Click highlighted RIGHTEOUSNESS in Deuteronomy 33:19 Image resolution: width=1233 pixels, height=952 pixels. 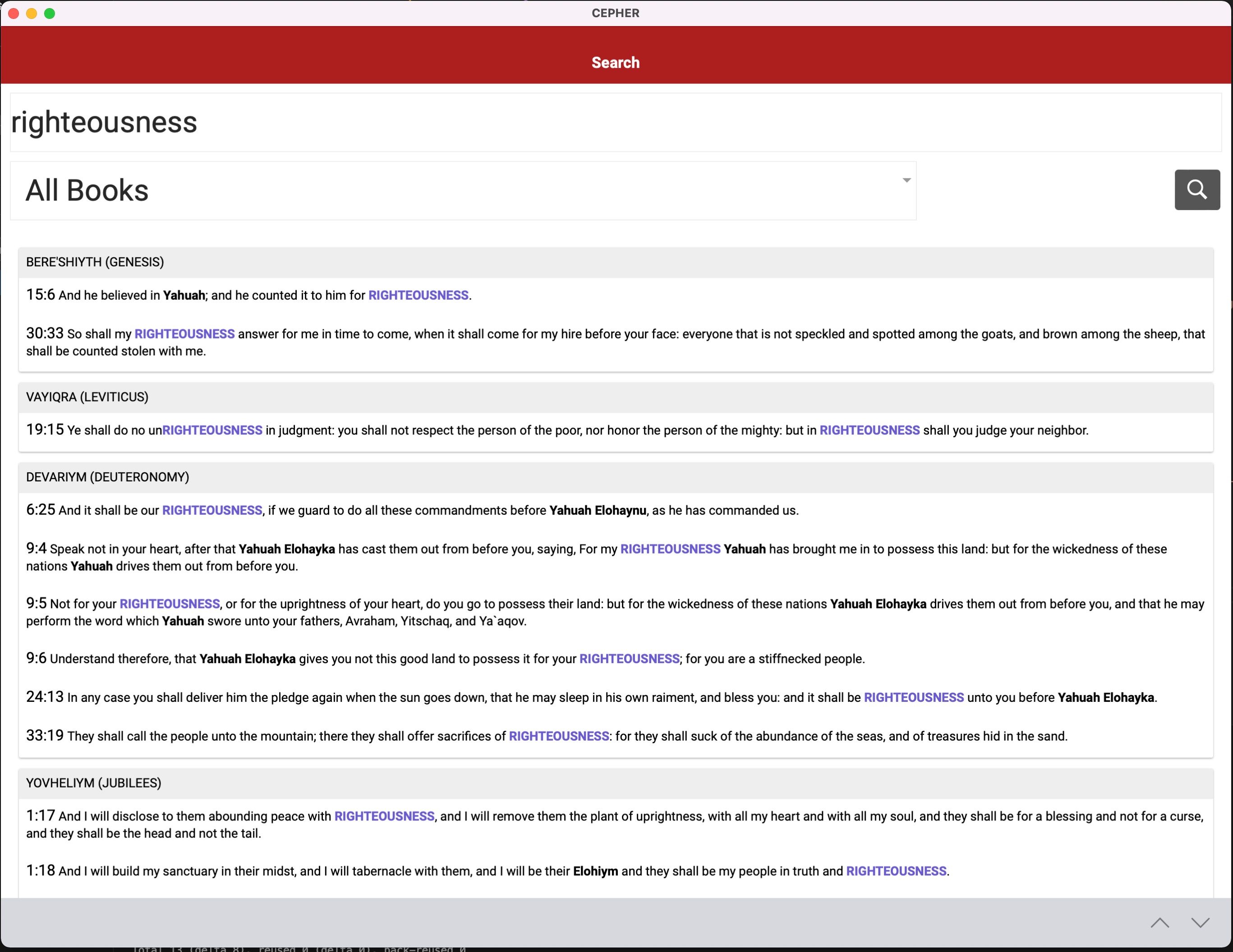tap(559, 737)
